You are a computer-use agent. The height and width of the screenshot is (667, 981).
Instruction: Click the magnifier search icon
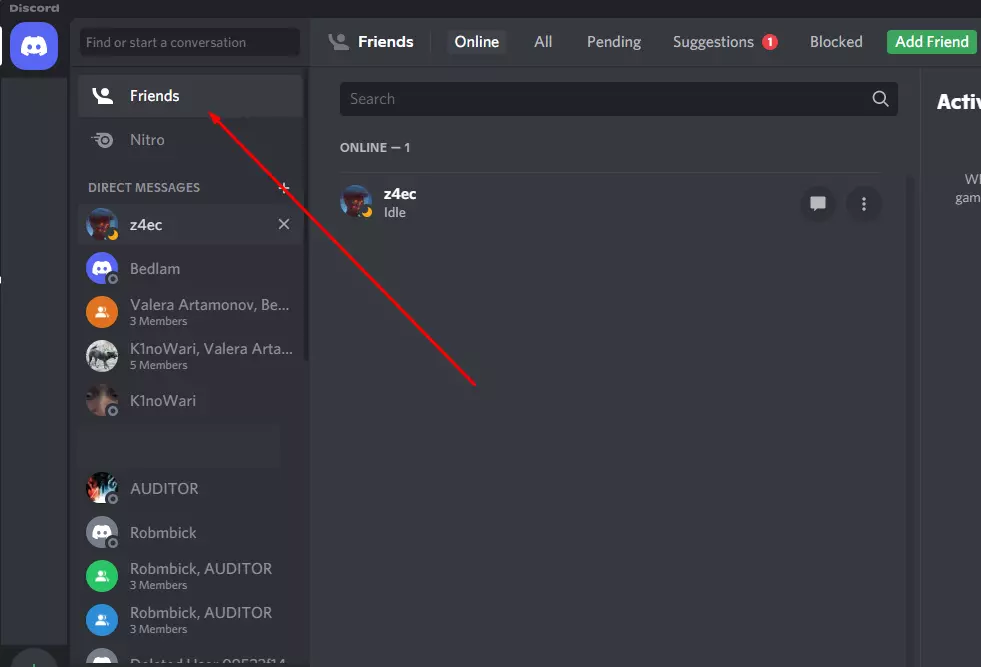[880, 99]
